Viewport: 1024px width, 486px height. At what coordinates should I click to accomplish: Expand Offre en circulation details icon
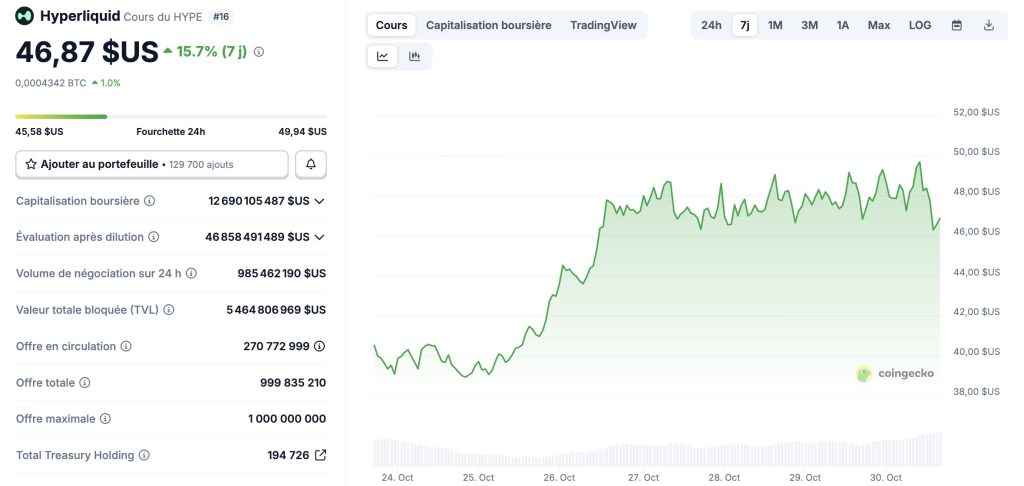tap(320, 346)
